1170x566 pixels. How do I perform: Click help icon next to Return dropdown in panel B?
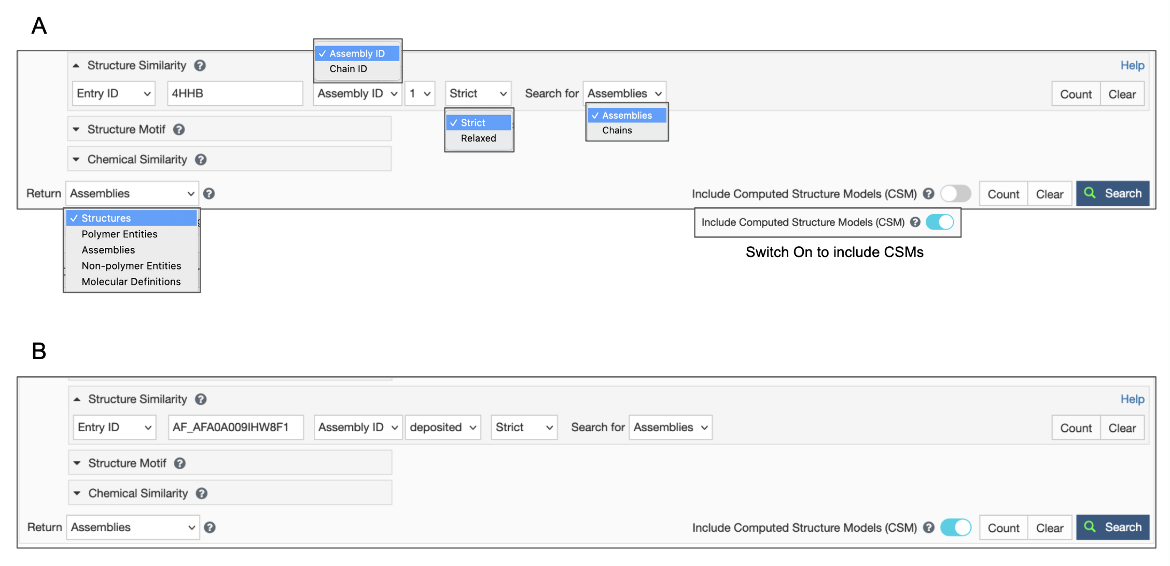click(210, 528)
